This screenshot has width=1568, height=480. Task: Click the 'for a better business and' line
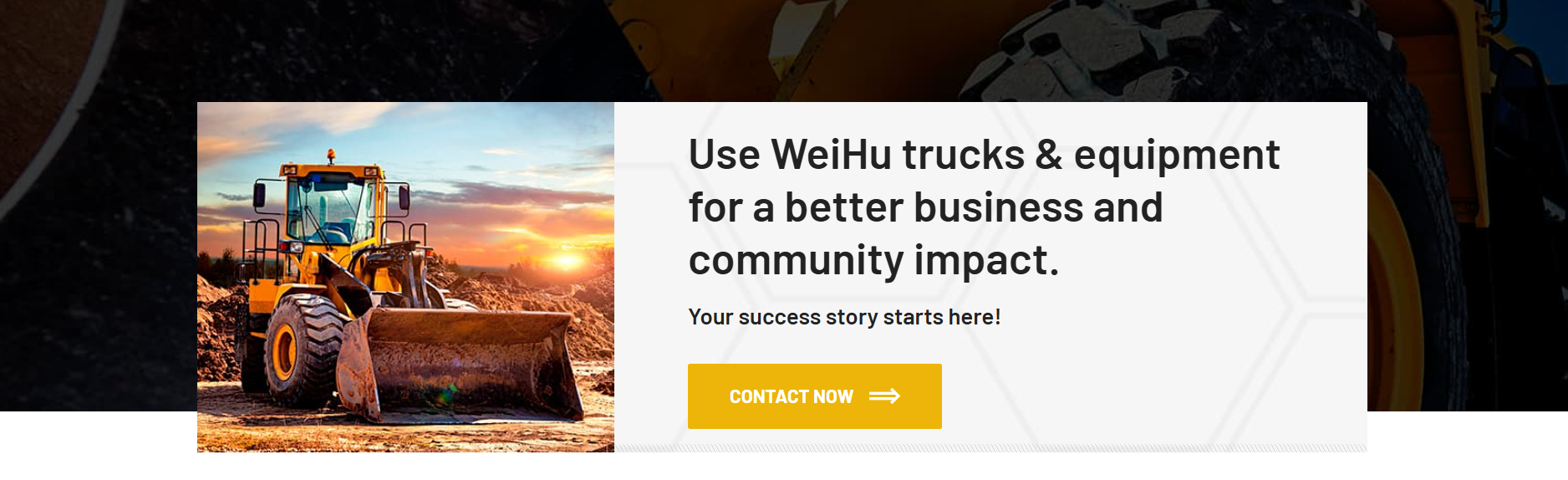point(925,207)
